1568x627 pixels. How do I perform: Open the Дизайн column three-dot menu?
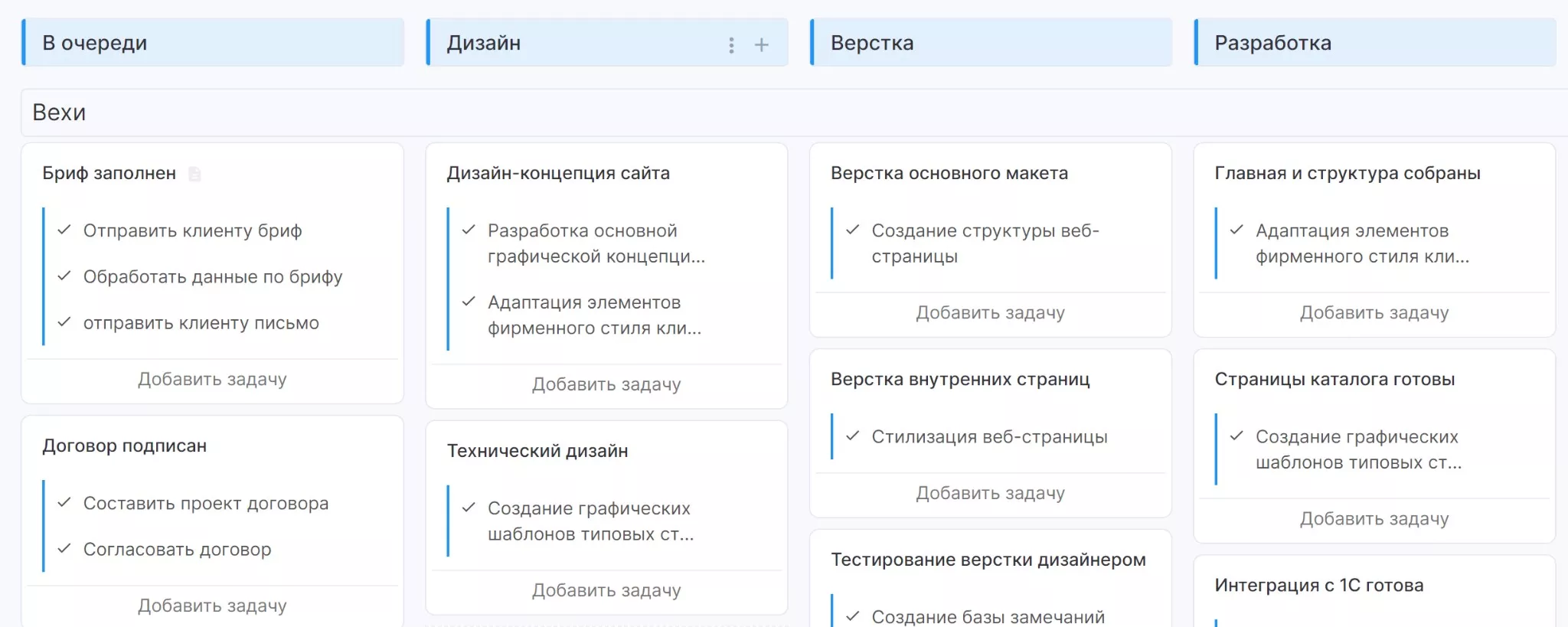(x=731, y=45)
